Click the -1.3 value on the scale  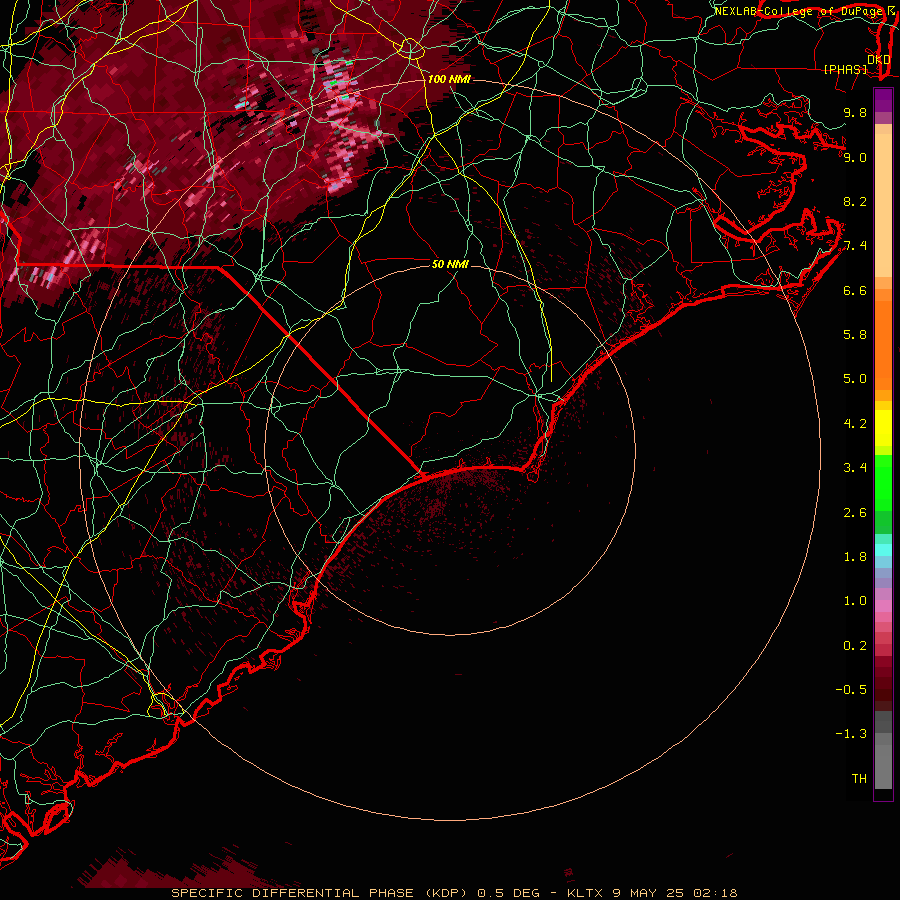coord(851,734)
